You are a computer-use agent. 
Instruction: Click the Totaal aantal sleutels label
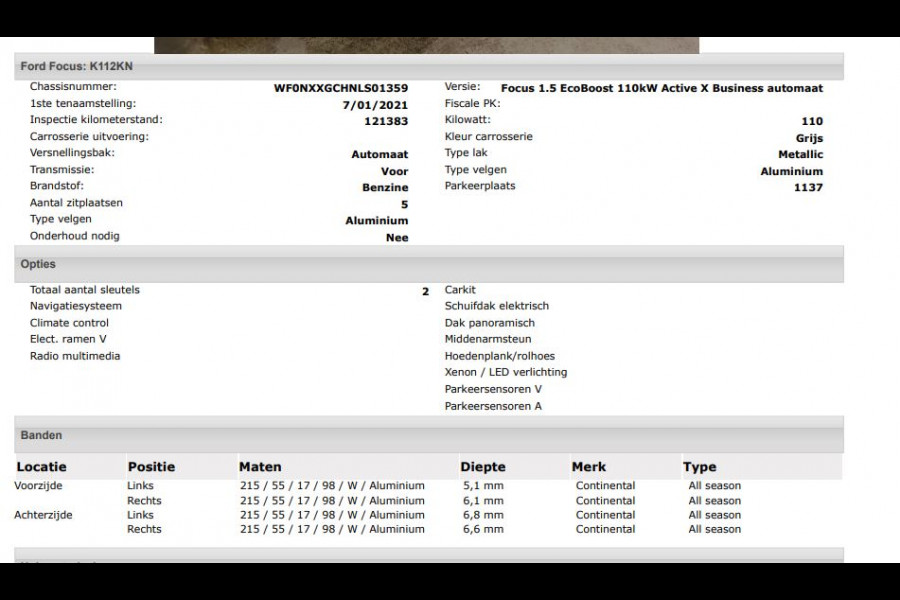[x=85, y=290]
